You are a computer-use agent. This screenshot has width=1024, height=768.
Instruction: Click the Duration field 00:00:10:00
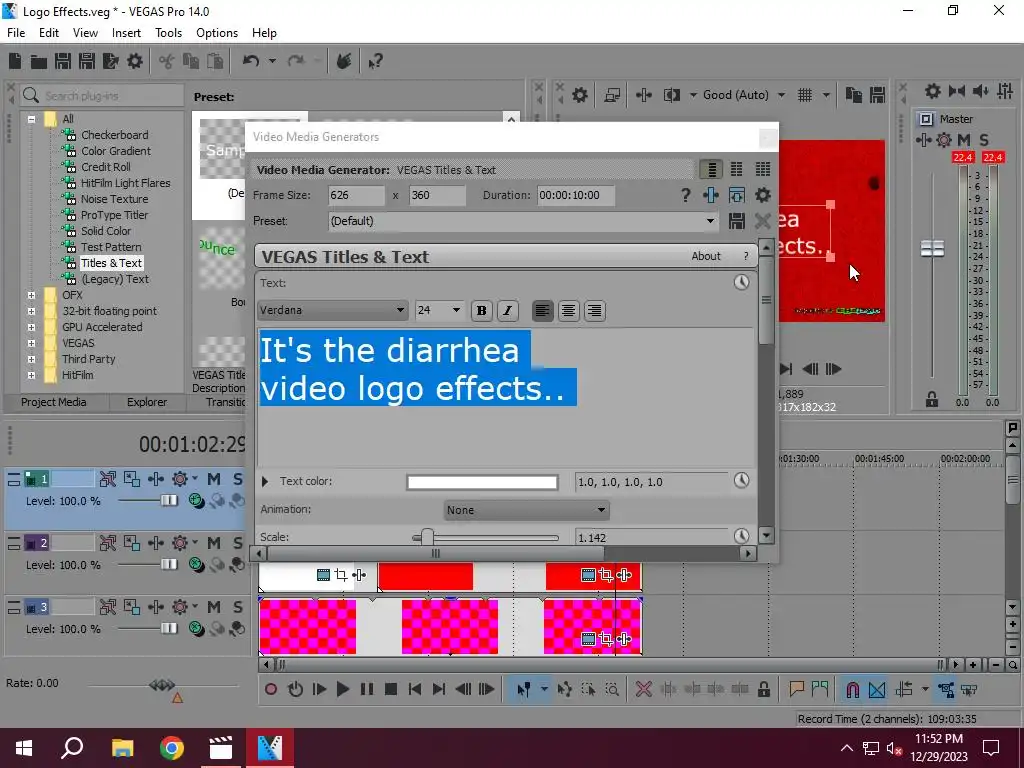click(x=575, y=195)
